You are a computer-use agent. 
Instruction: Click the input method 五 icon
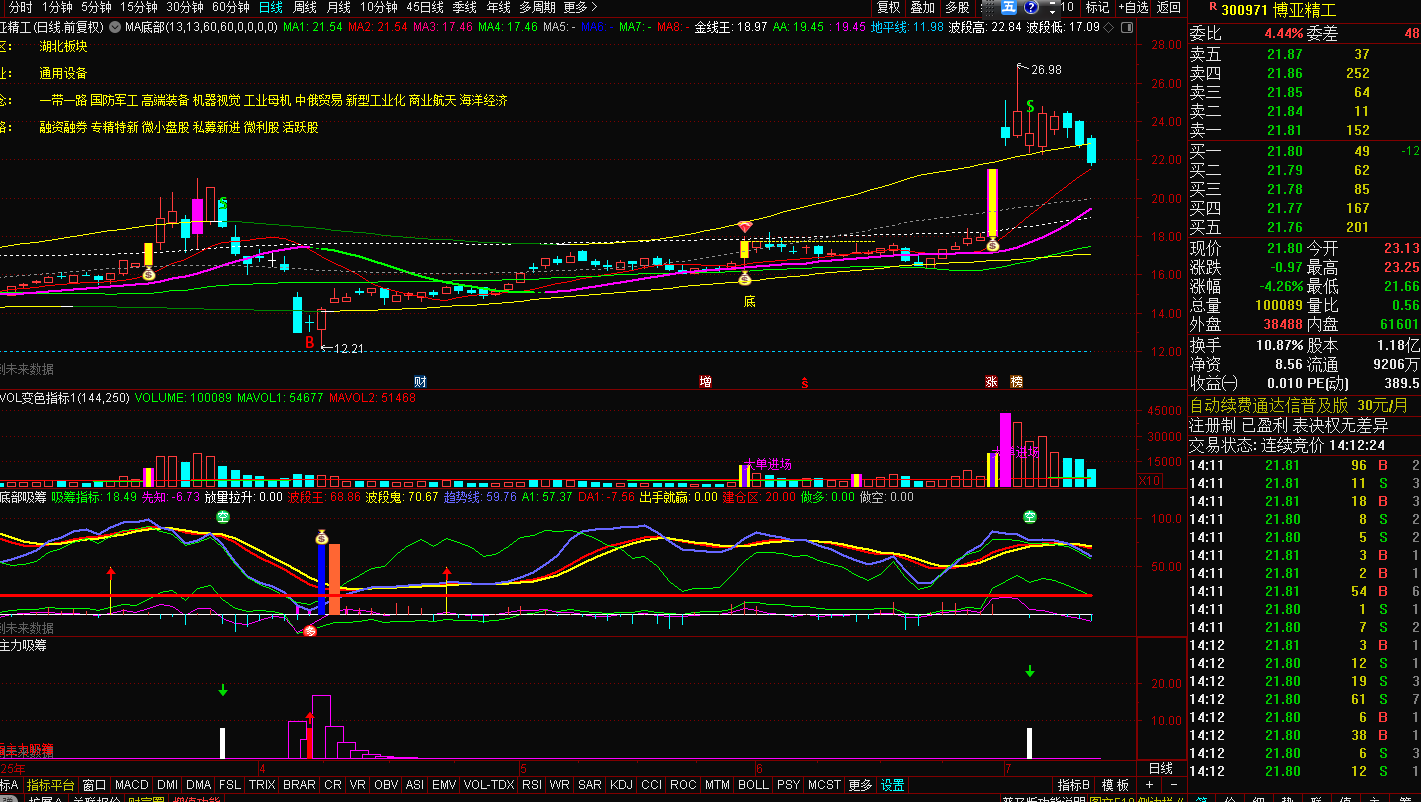[x=1008, y=7]
